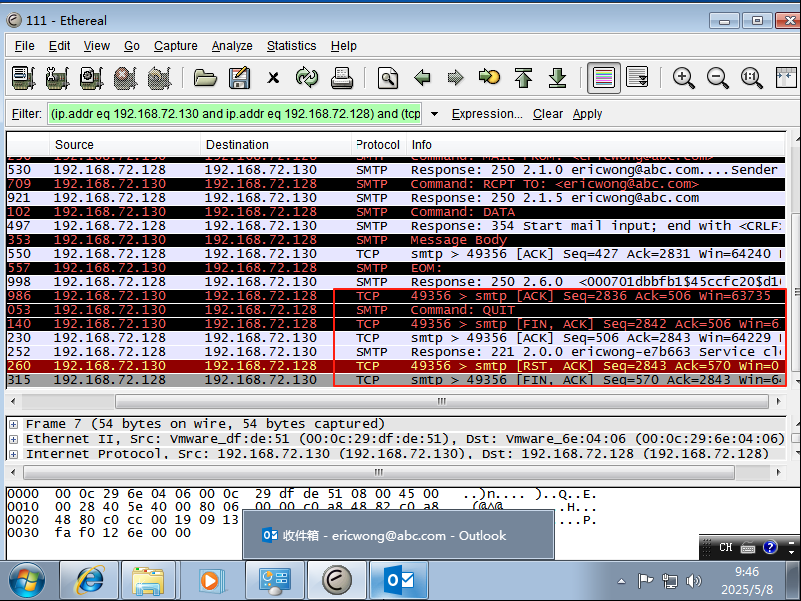
Task: Select the Command: QUIT packet row
Action: (396, 310)
